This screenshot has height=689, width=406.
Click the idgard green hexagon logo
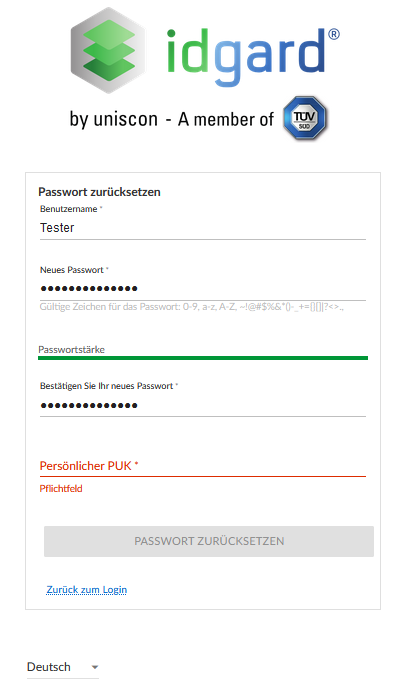(108, 50)
